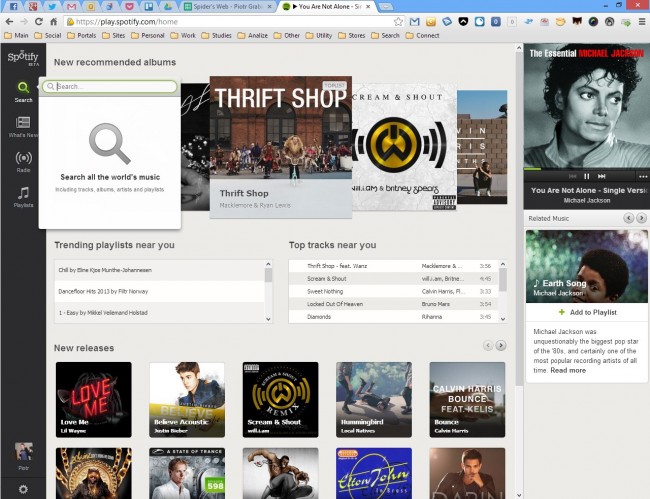Open the Connect bookmarks folder

422,36
